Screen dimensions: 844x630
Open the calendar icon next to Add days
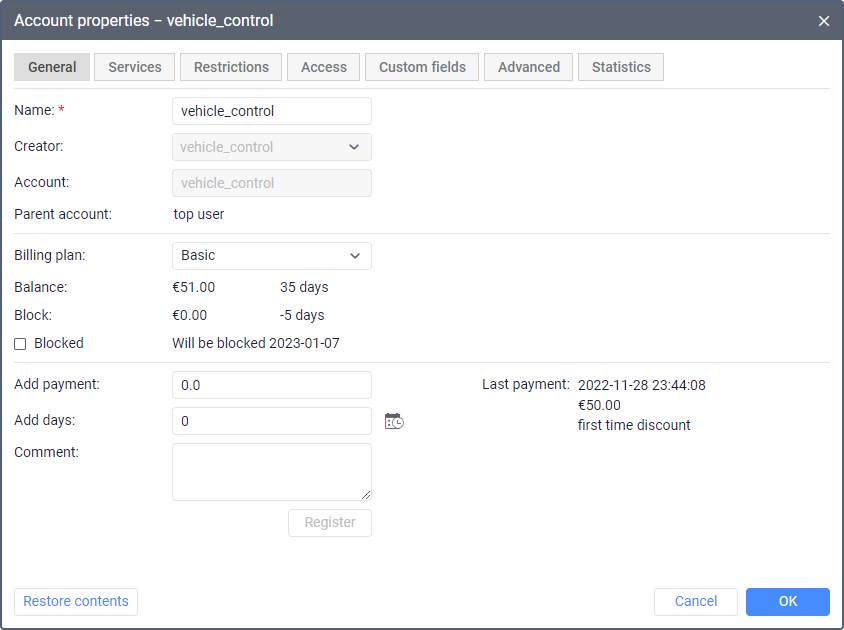394,421
